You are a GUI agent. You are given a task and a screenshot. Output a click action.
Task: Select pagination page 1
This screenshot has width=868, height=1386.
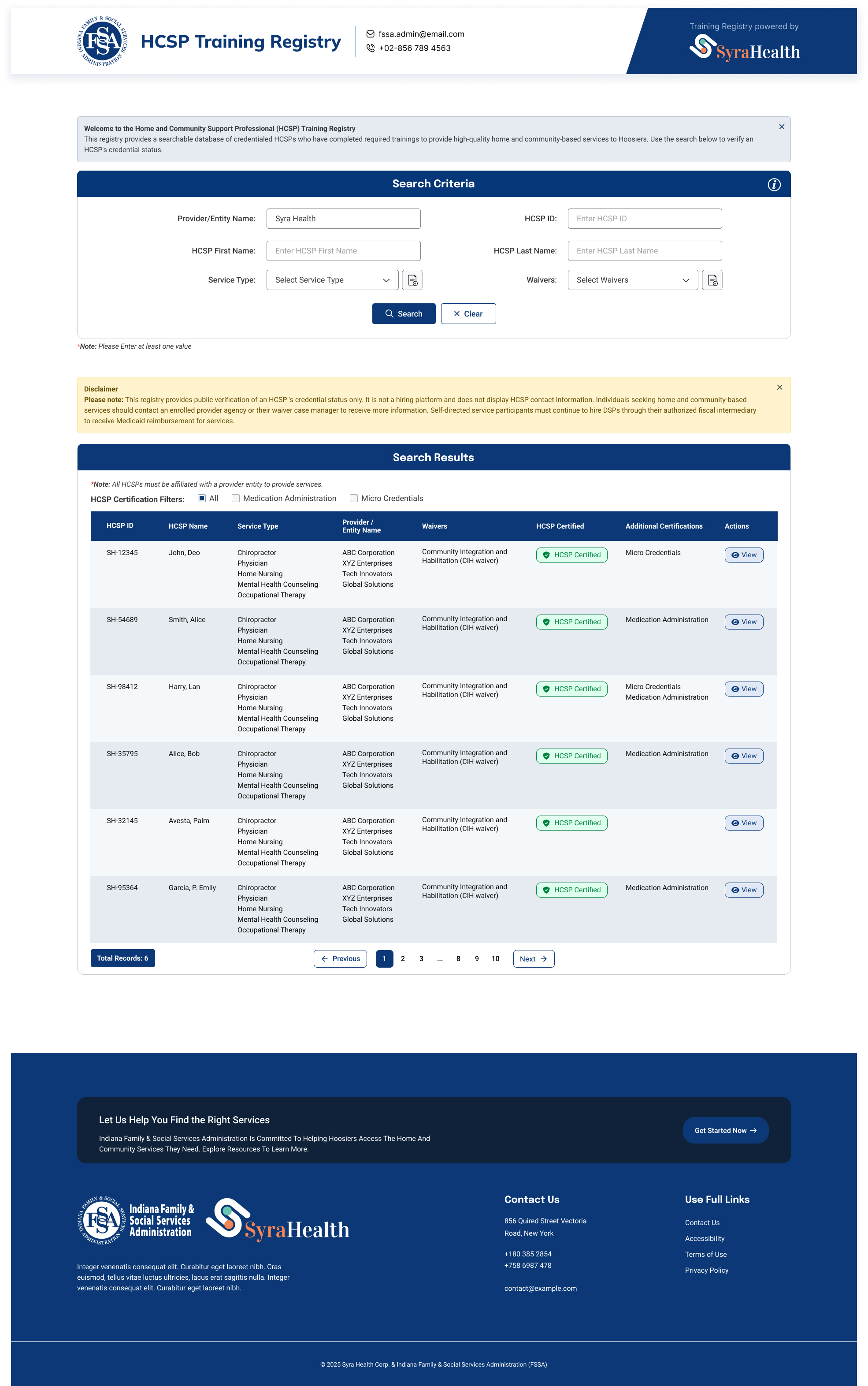[384, 959]
